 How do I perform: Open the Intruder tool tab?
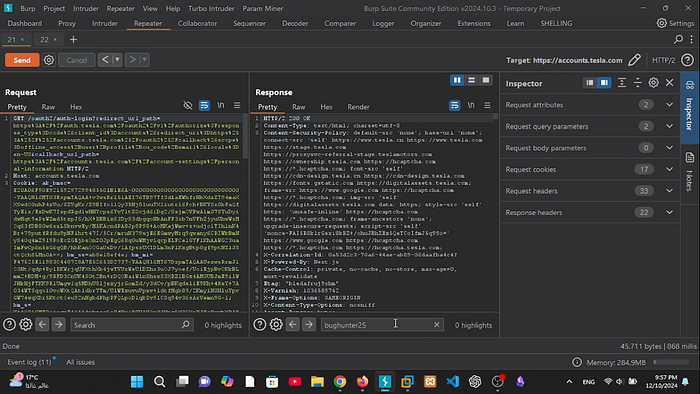click(105, 23)
